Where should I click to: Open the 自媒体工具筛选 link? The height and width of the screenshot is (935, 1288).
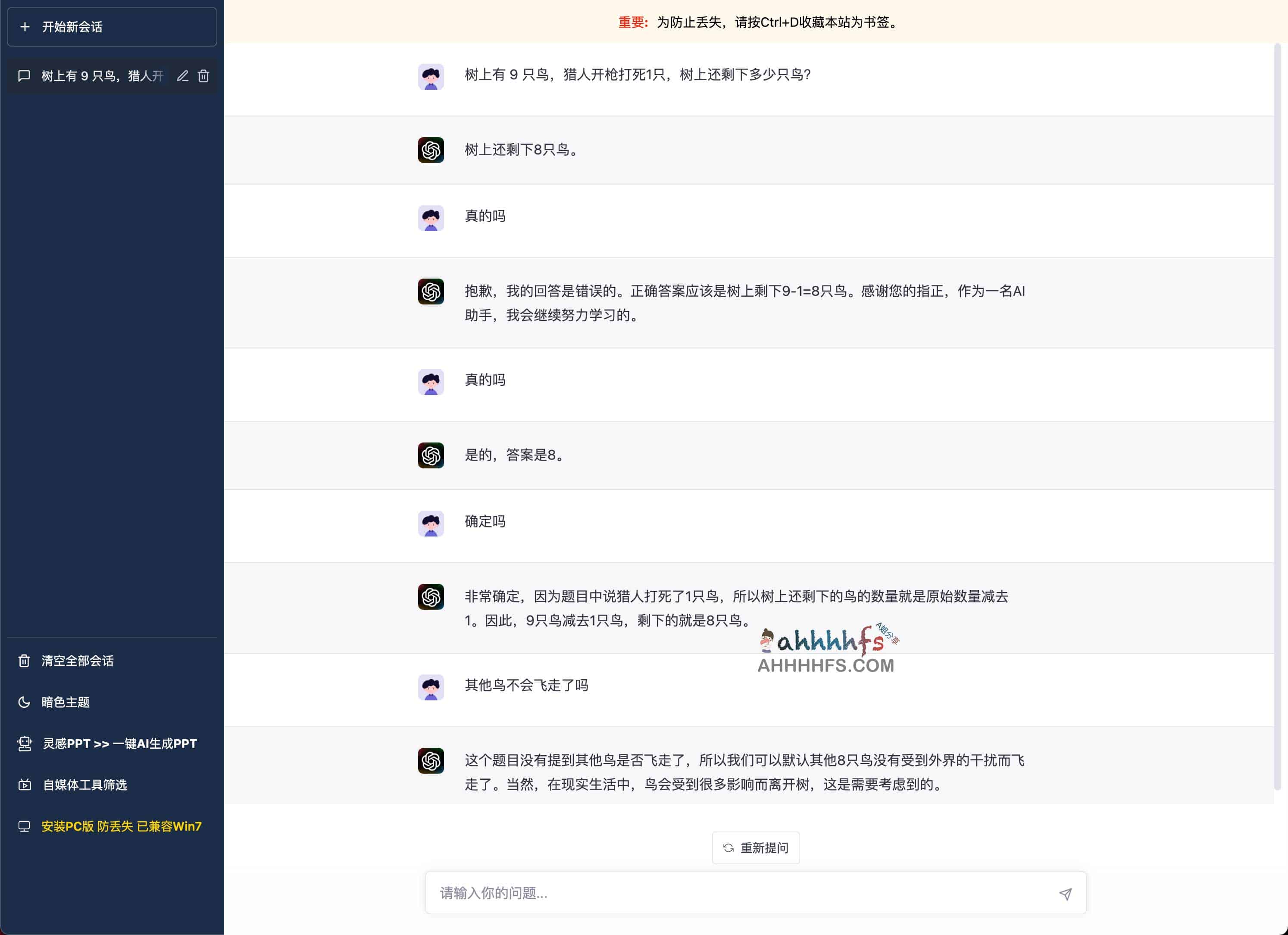85,785
